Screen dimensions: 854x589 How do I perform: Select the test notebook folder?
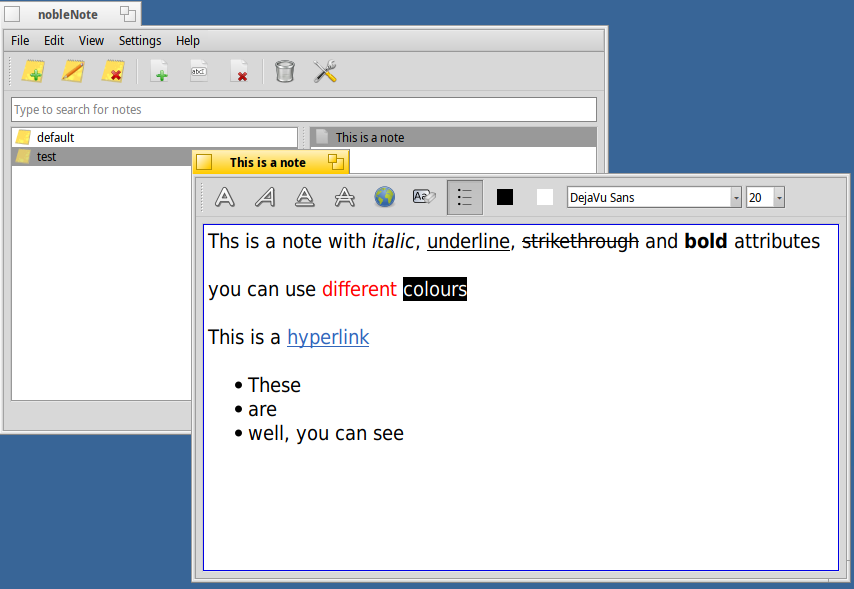[101, 157]
